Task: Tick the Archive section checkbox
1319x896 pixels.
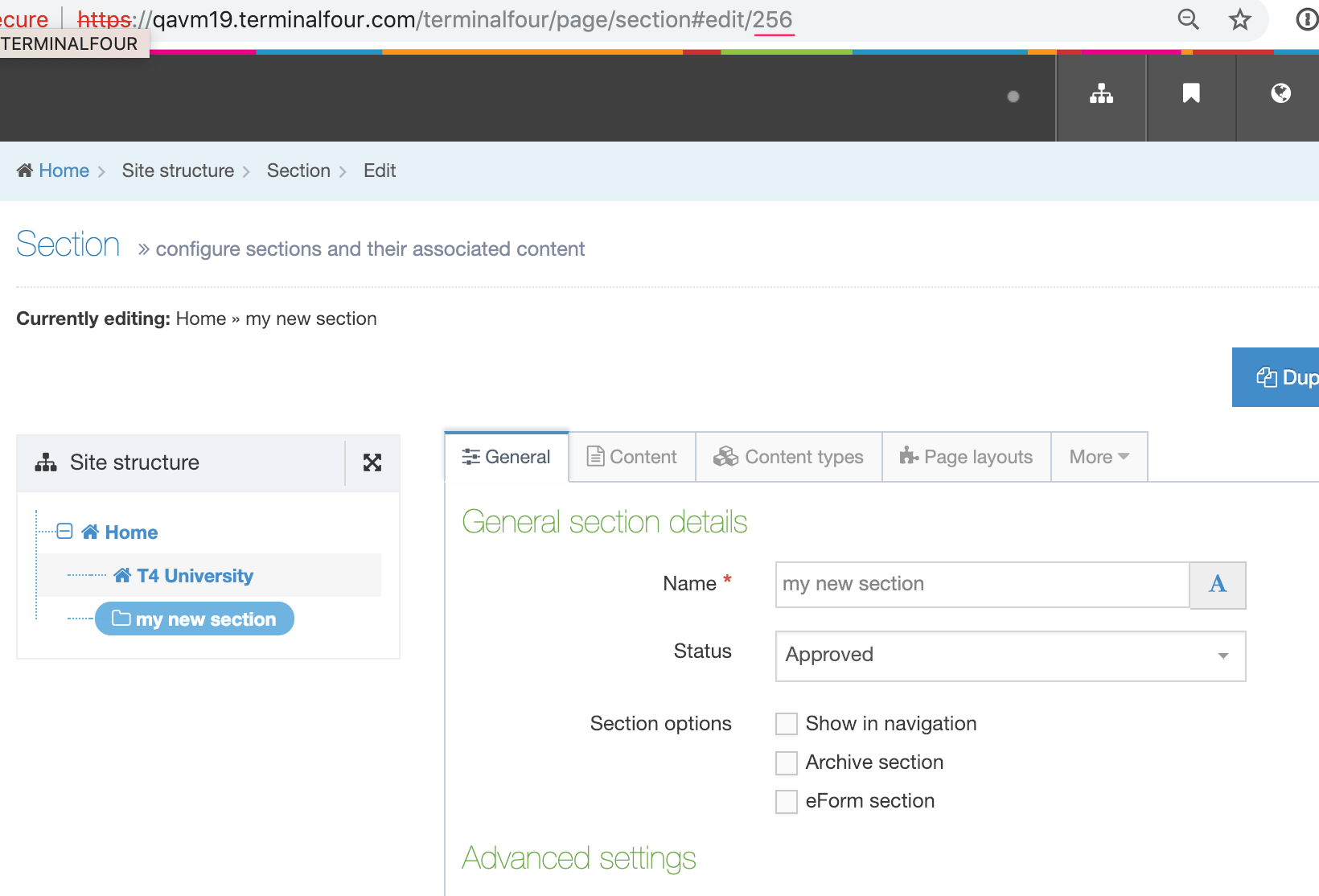Action: pyautogui.click(x=787, y=762)
